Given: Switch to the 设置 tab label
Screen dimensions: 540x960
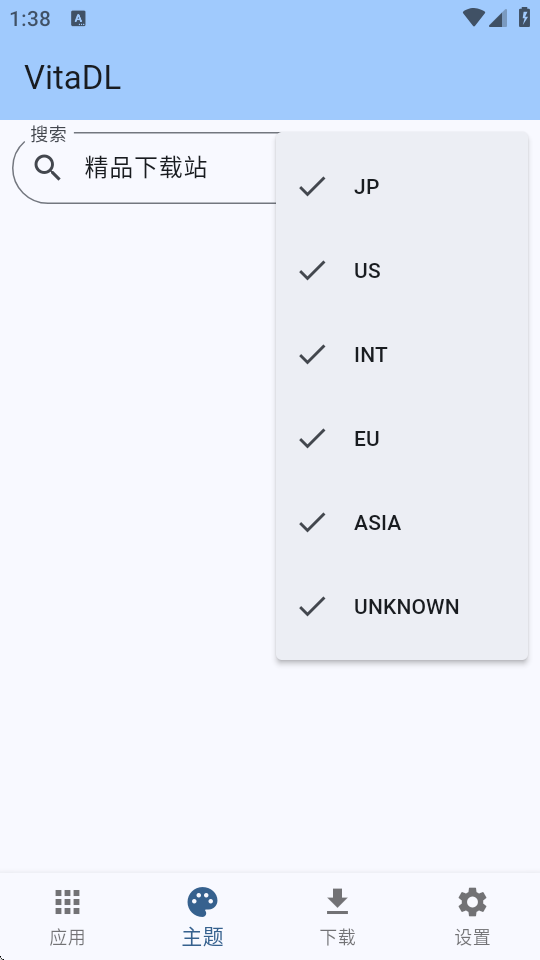Looking at the screenshot, I should pyautogui.click(x=473, y=937).
